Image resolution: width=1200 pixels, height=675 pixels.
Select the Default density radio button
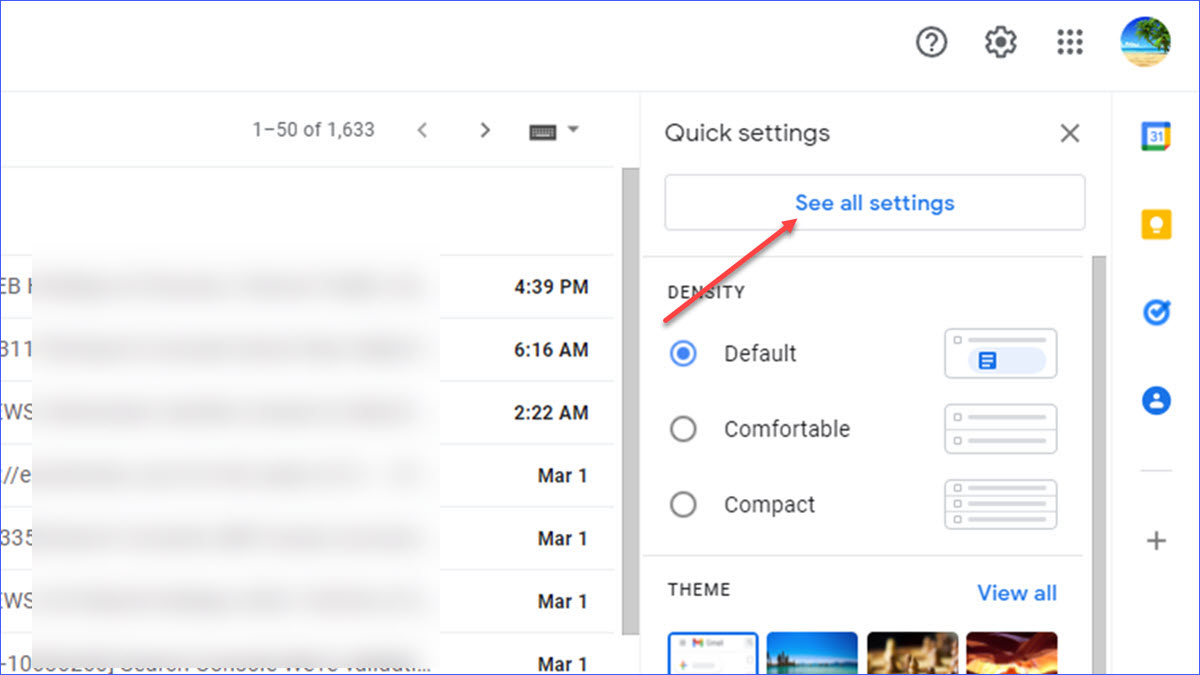(683, 354)
